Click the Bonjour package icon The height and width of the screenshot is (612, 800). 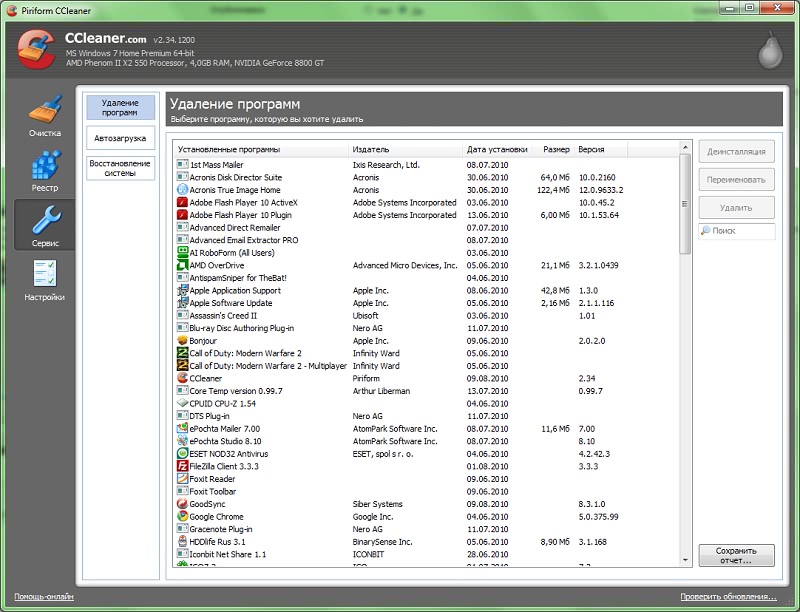click(182, 341)
